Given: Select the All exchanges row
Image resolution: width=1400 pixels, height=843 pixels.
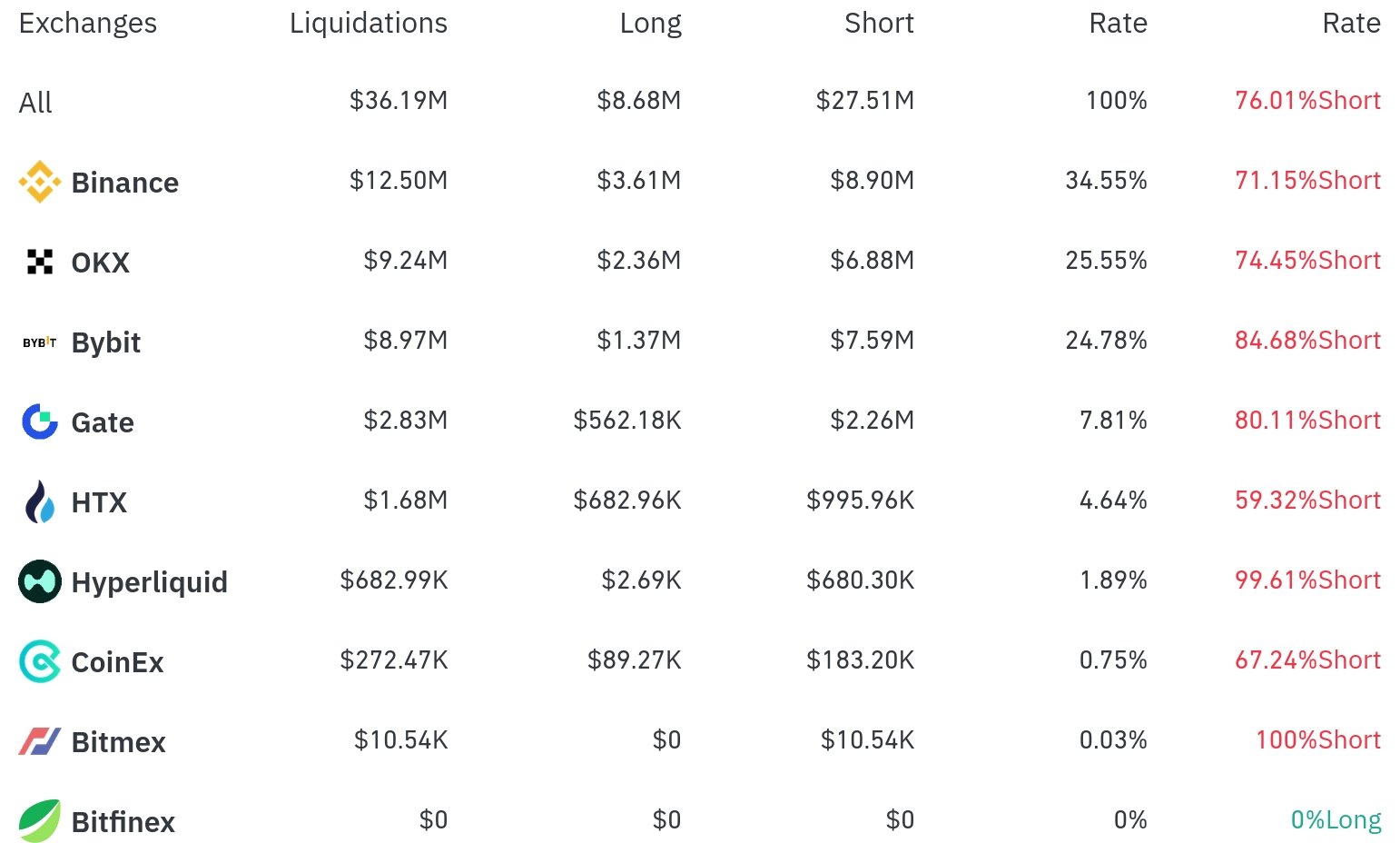Looking at the screenshot, I should pyautogui.click(x=700, y=101).
